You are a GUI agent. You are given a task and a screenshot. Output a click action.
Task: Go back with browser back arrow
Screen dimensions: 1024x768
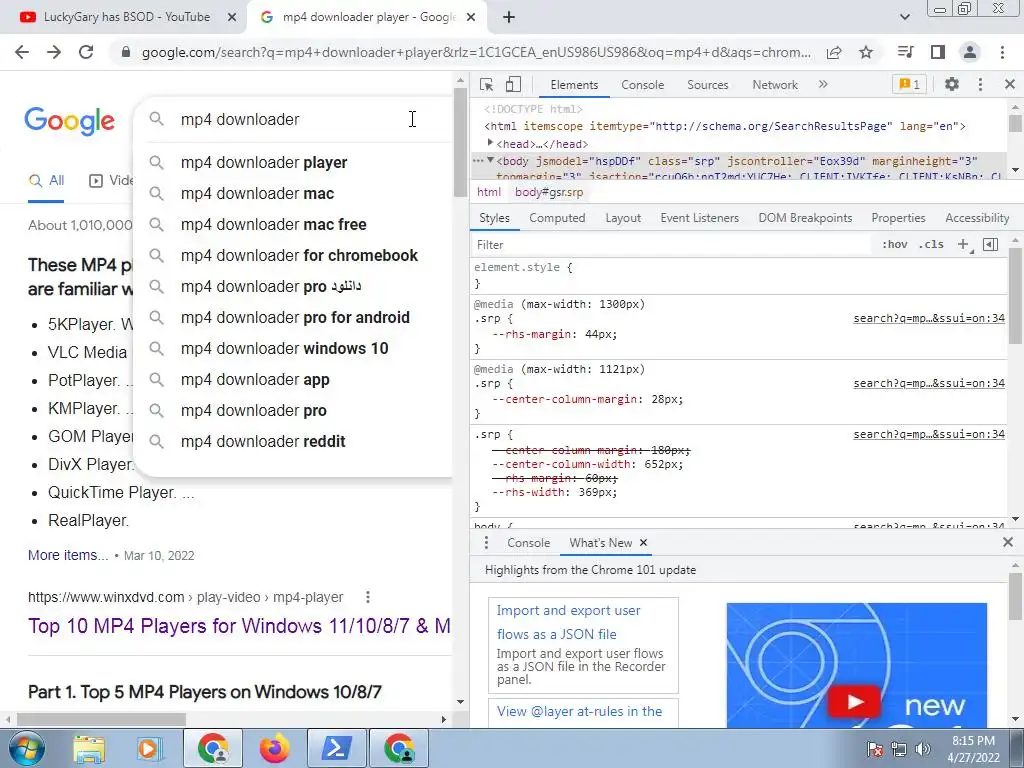[x=22, y=52]
